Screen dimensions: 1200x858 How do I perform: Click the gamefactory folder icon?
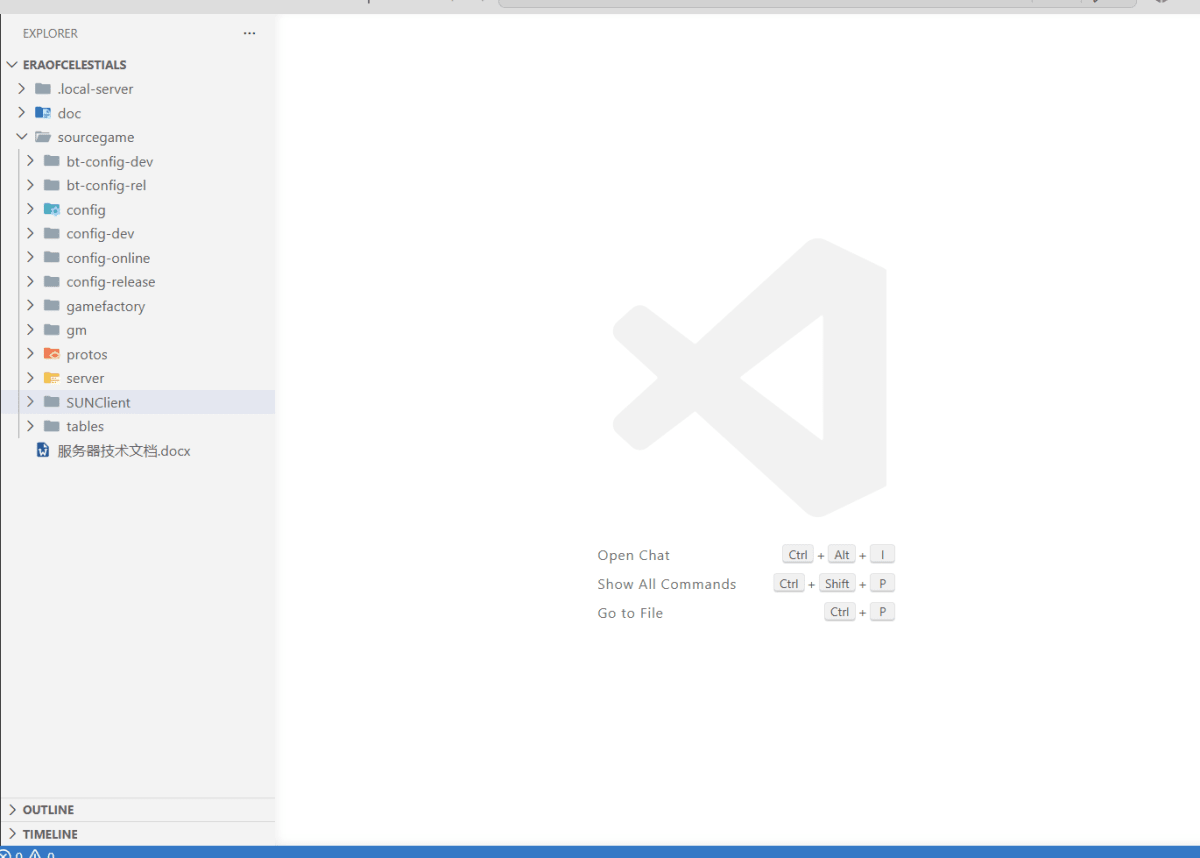(x=52, y=306)
